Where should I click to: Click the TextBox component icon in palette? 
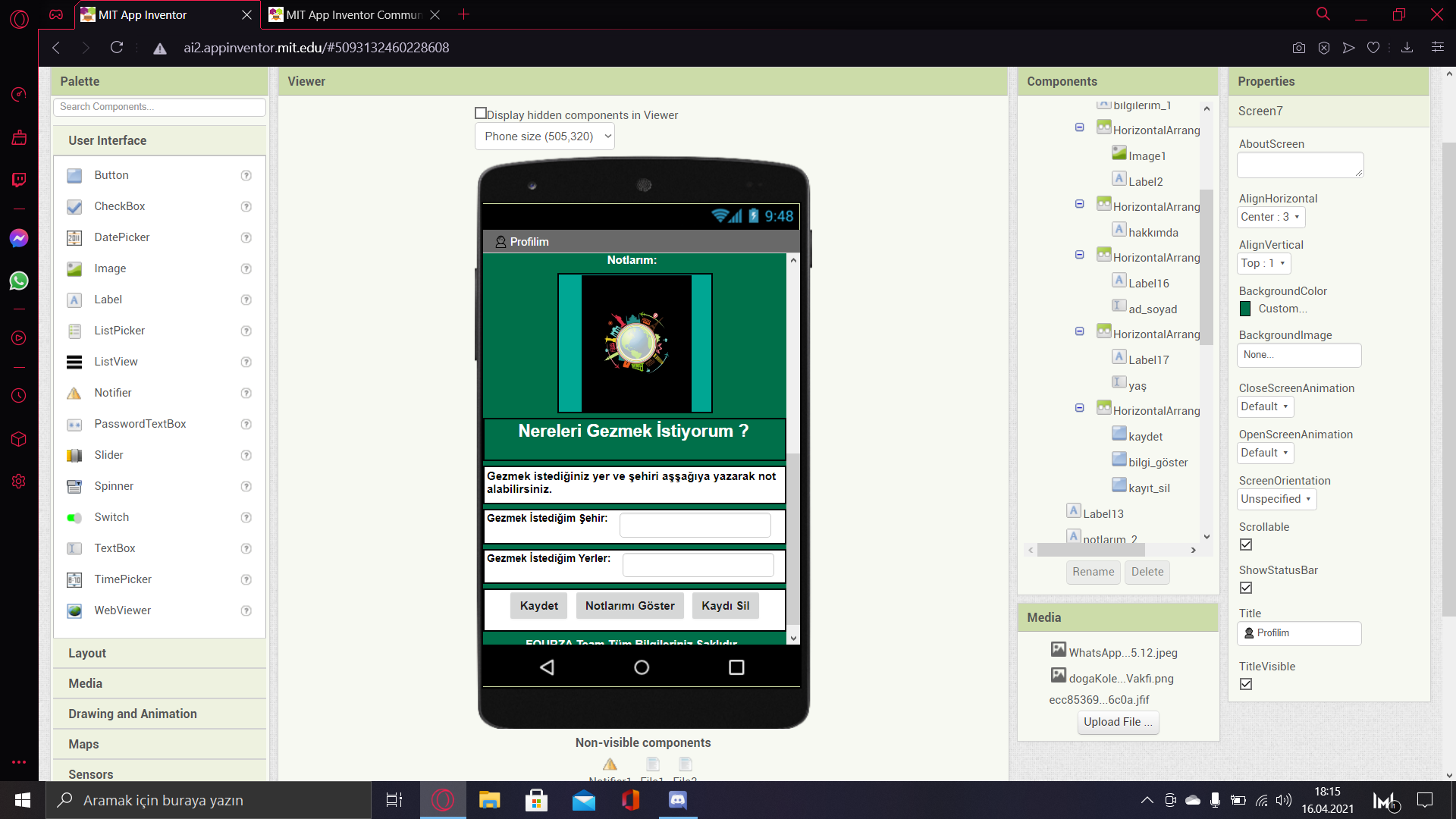pos(75,548)
